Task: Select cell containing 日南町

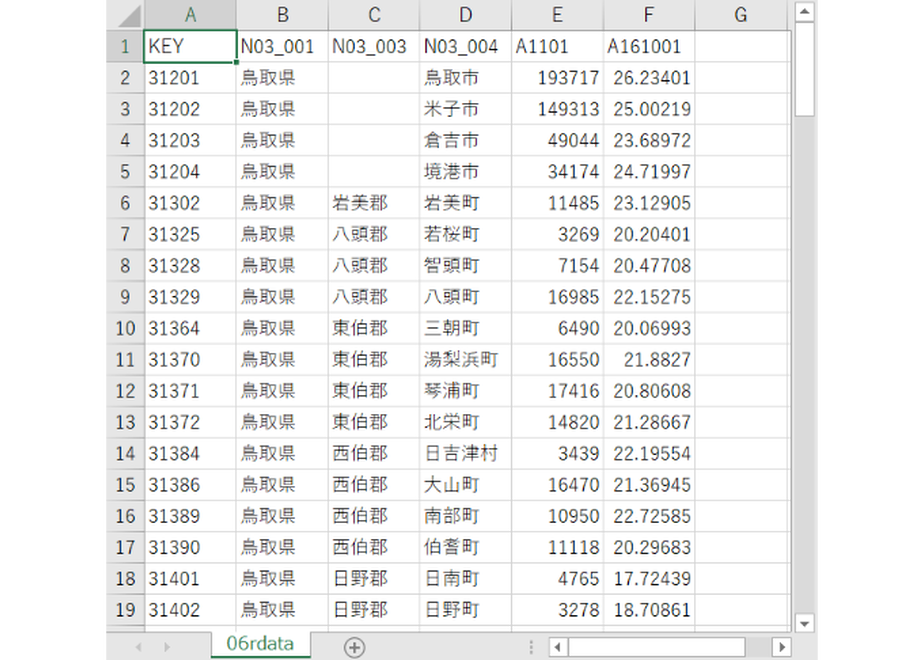Action: pos(466,579)
